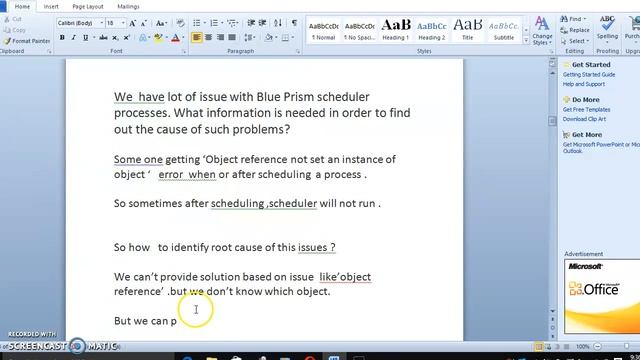Click the zoom out minus button

coord(598,347)
